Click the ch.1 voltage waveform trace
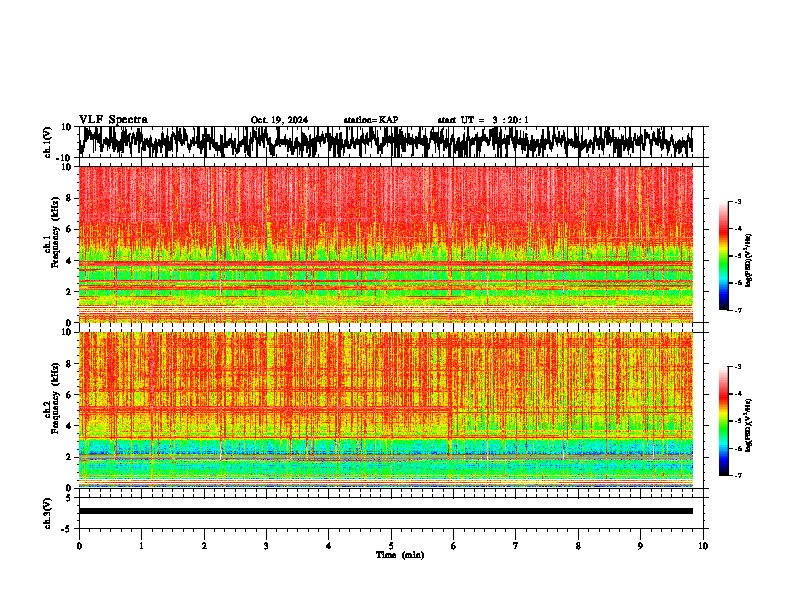The width and height of the screenshot is (792, 612). [x=385, y=142]
